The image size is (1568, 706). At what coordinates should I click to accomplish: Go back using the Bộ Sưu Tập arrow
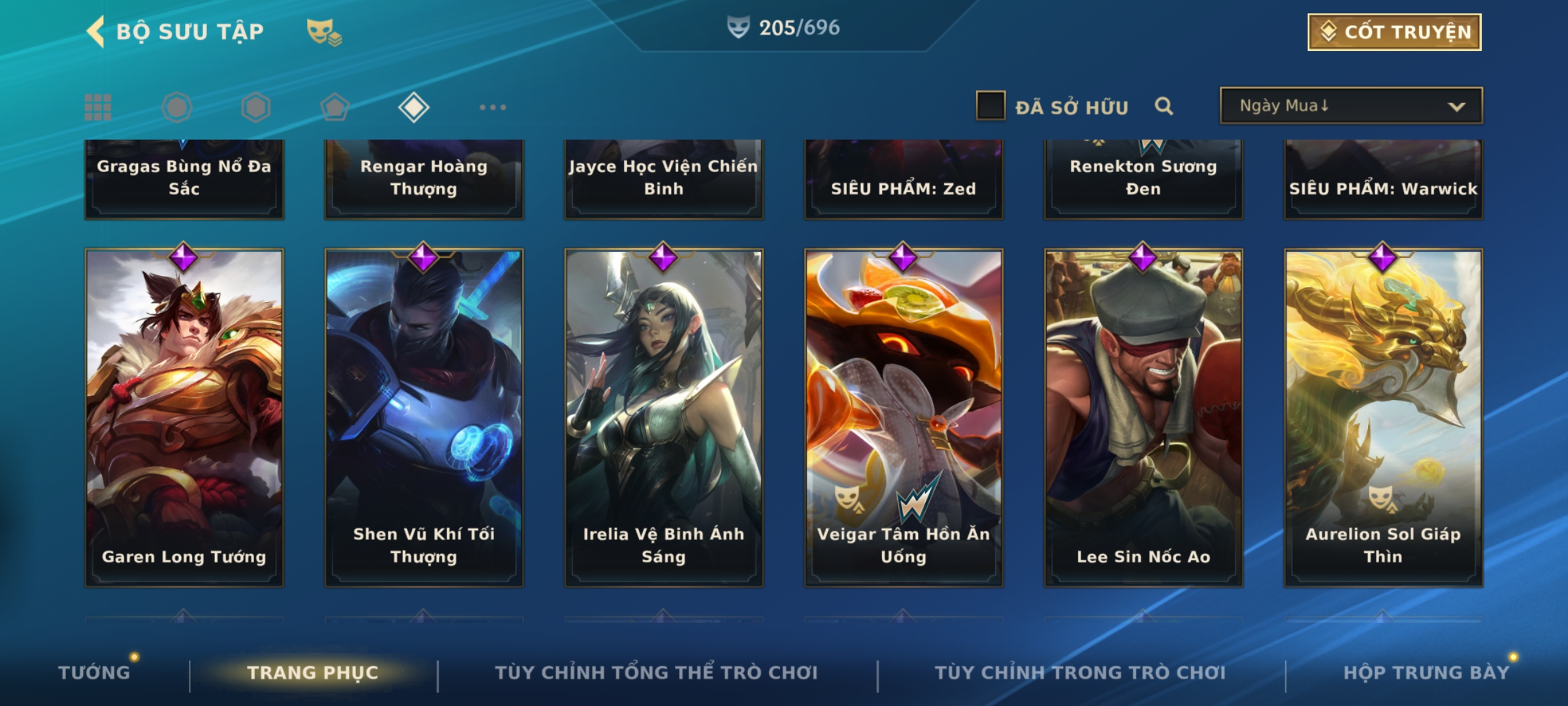pyautogui.click(x=96, y=31)
